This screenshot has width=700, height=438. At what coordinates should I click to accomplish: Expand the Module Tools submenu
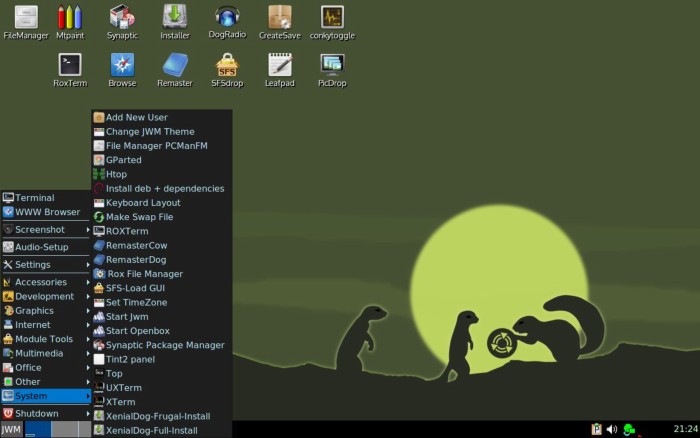(x=46, y=339)
